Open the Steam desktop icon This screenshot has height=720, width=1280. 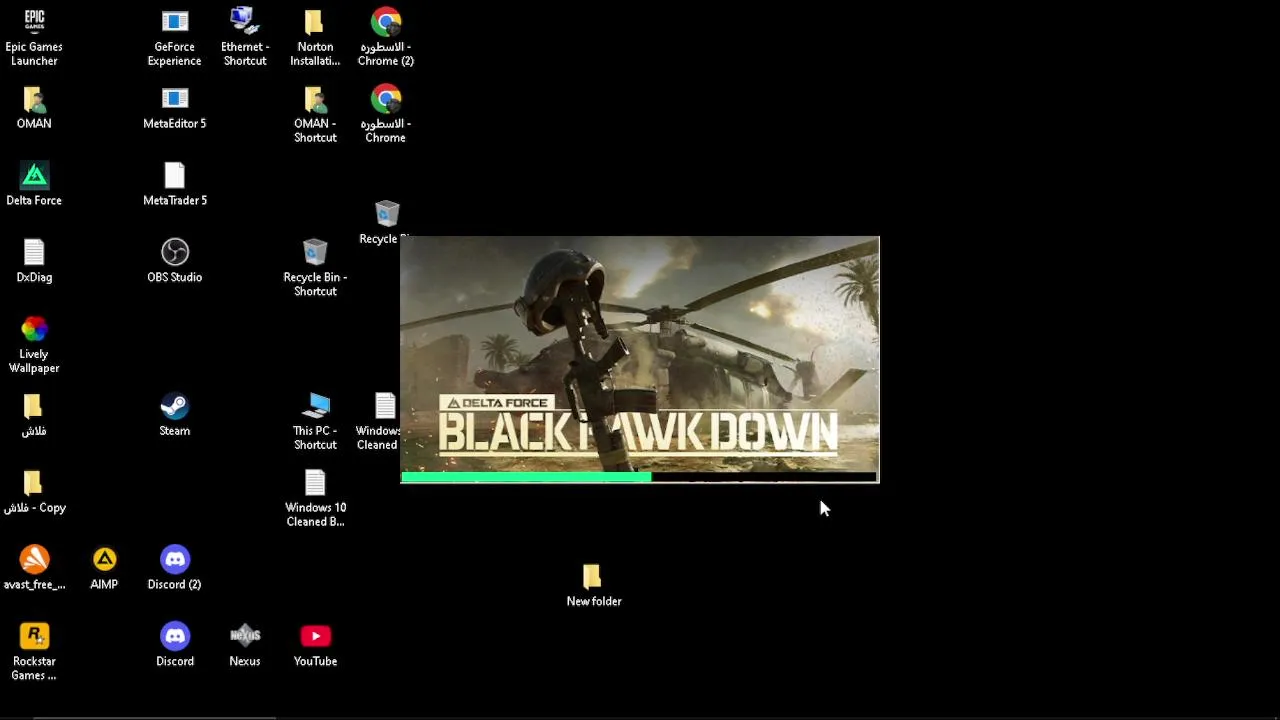pos(174,416)
